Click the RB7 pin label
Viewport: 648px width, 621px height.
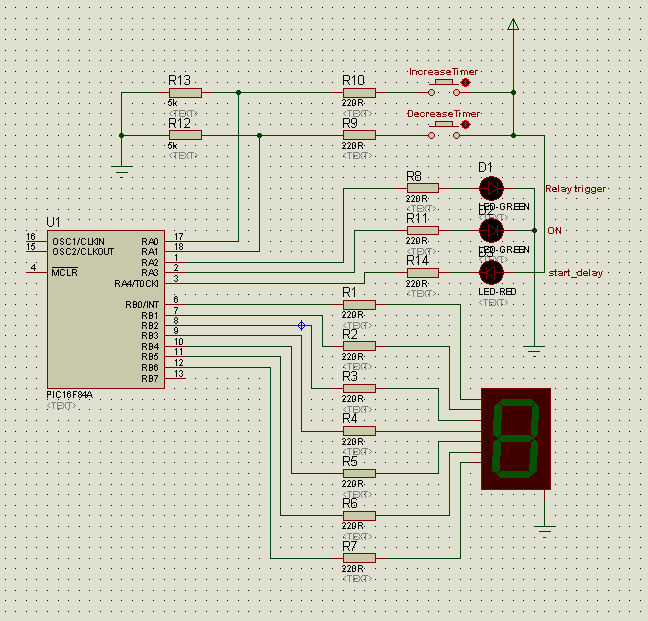[x=150, y=378]
